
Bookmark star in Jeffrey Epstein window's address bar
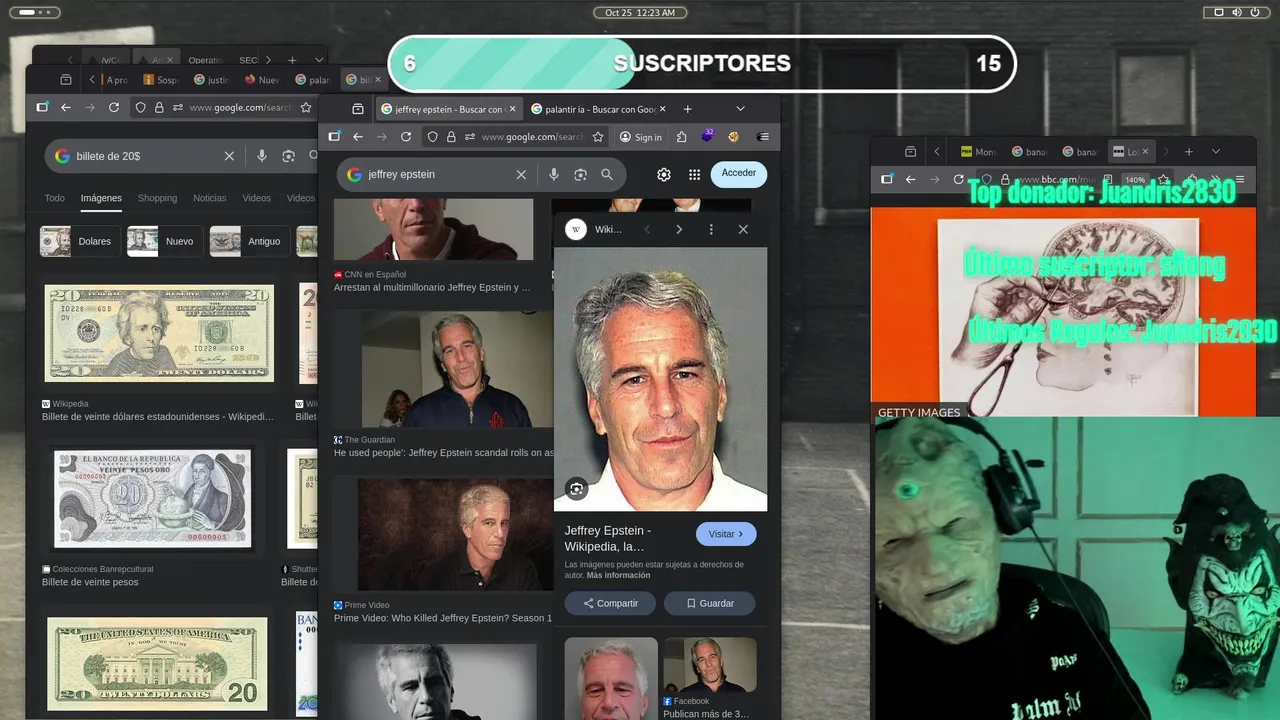598,137
